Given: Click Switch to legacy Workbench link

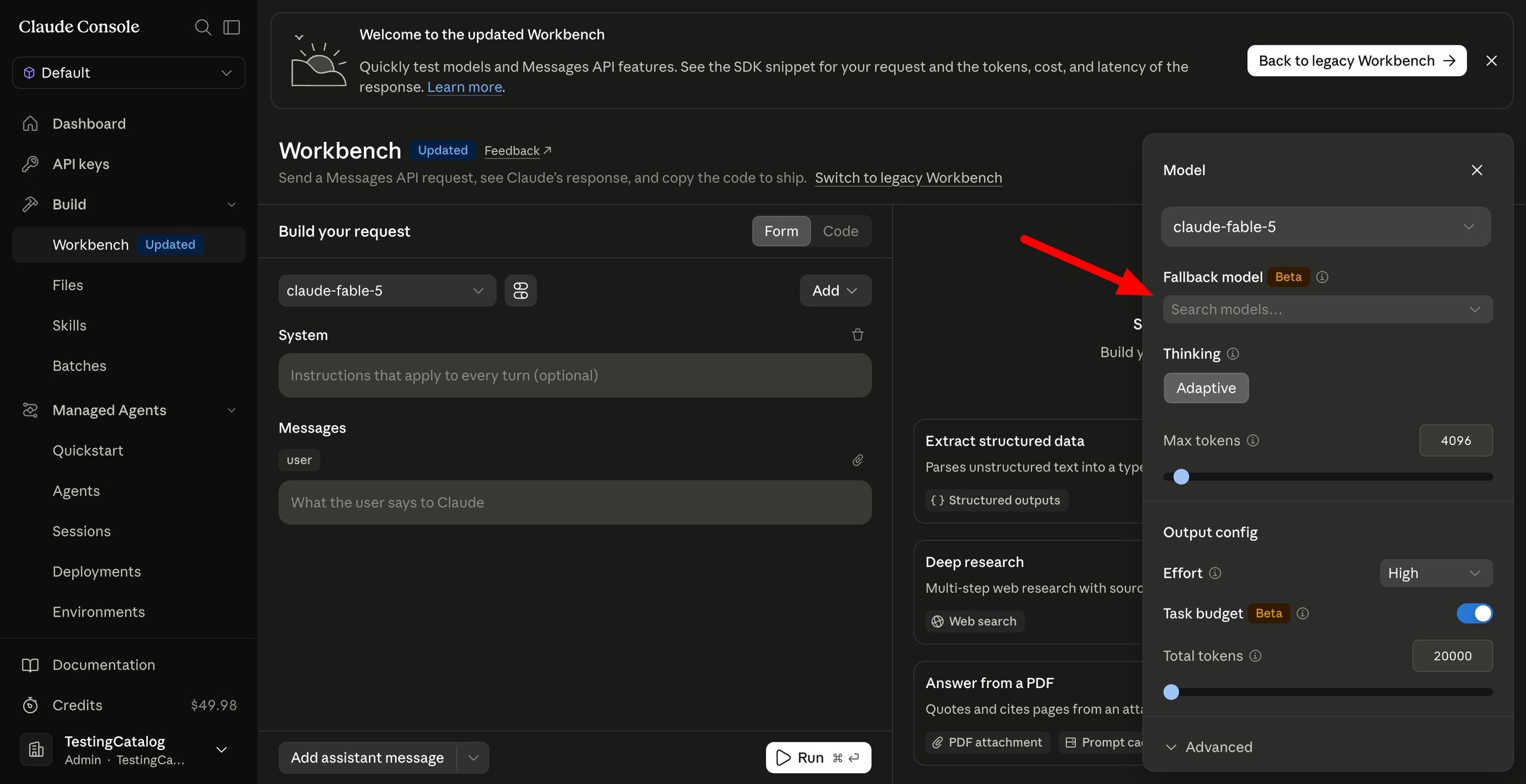Looking at the screenshot, I should coord(908,178).
